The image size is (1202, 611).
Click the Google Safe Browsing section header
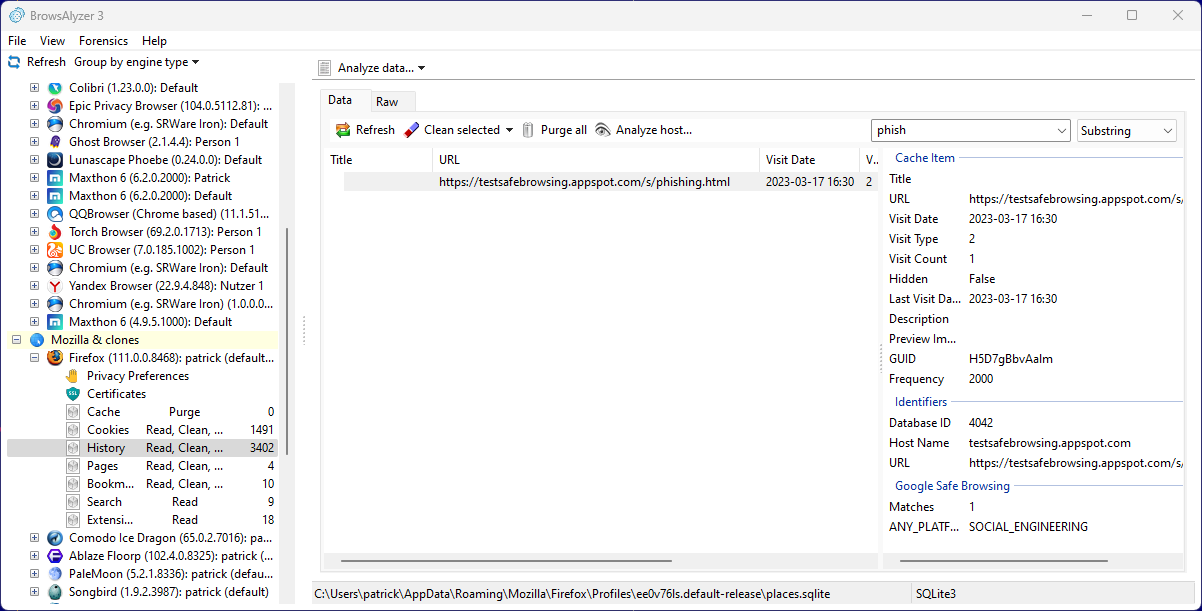pos(952,486)
